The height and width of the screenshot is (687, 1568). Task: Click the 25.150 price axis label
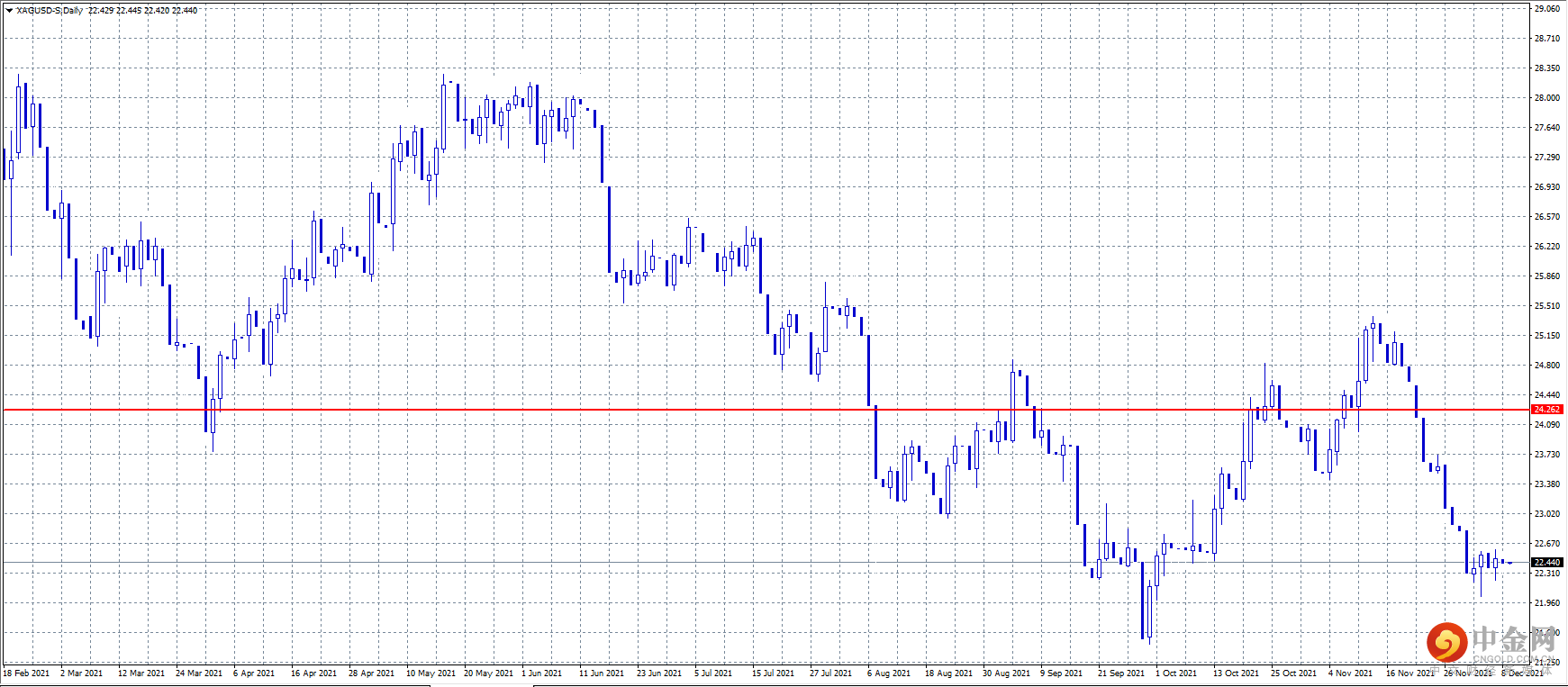pos(1546,336)
